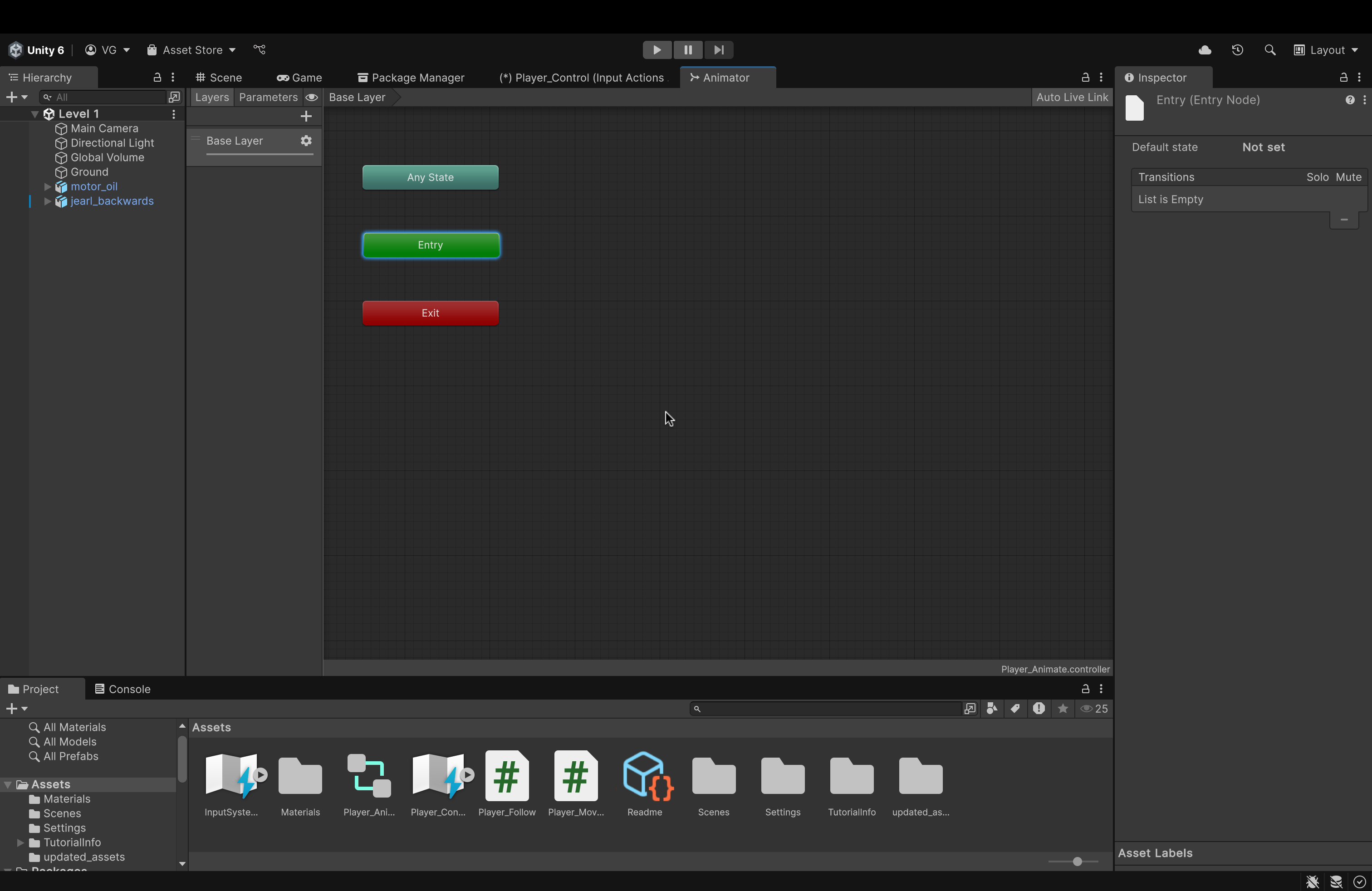Image resolution: width=1372 pixels, height=891 pixels.
Task: Select the Console tab
Action: click(123, 689)
